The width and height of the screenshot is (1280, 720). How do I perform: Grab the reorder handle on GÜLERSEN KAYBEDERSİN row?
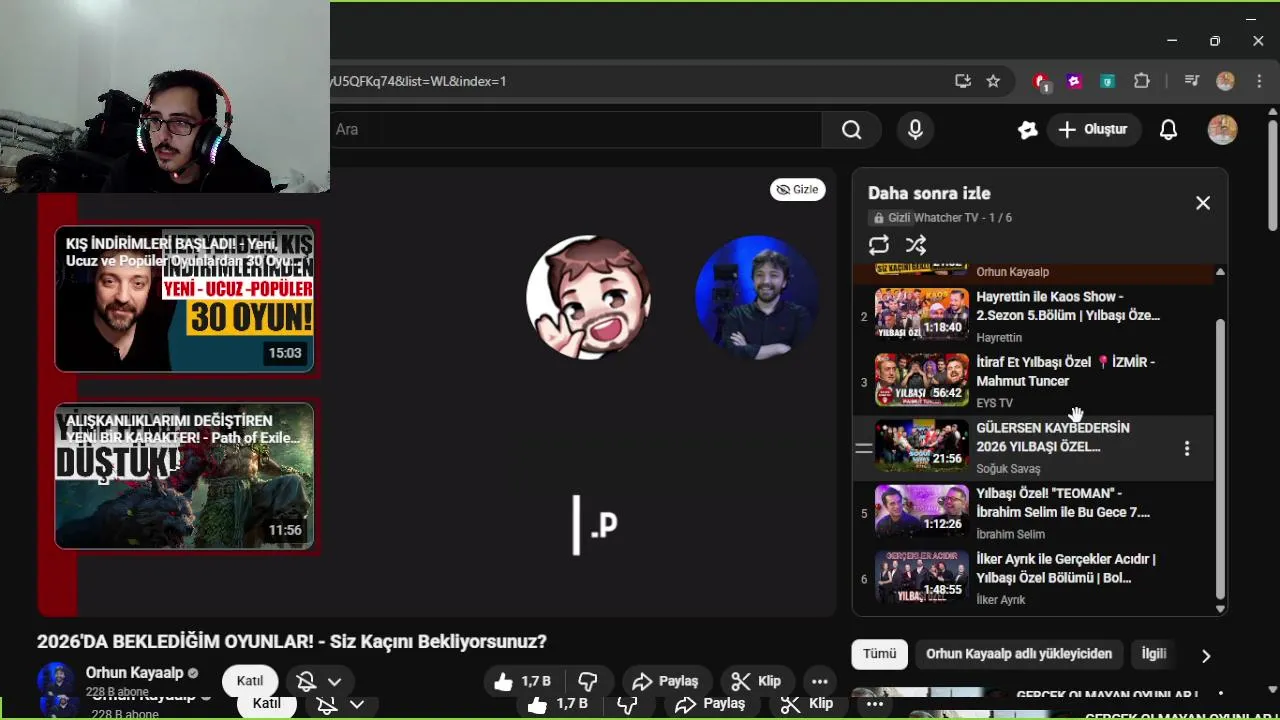pyautogui.click(x=864, y=449)
